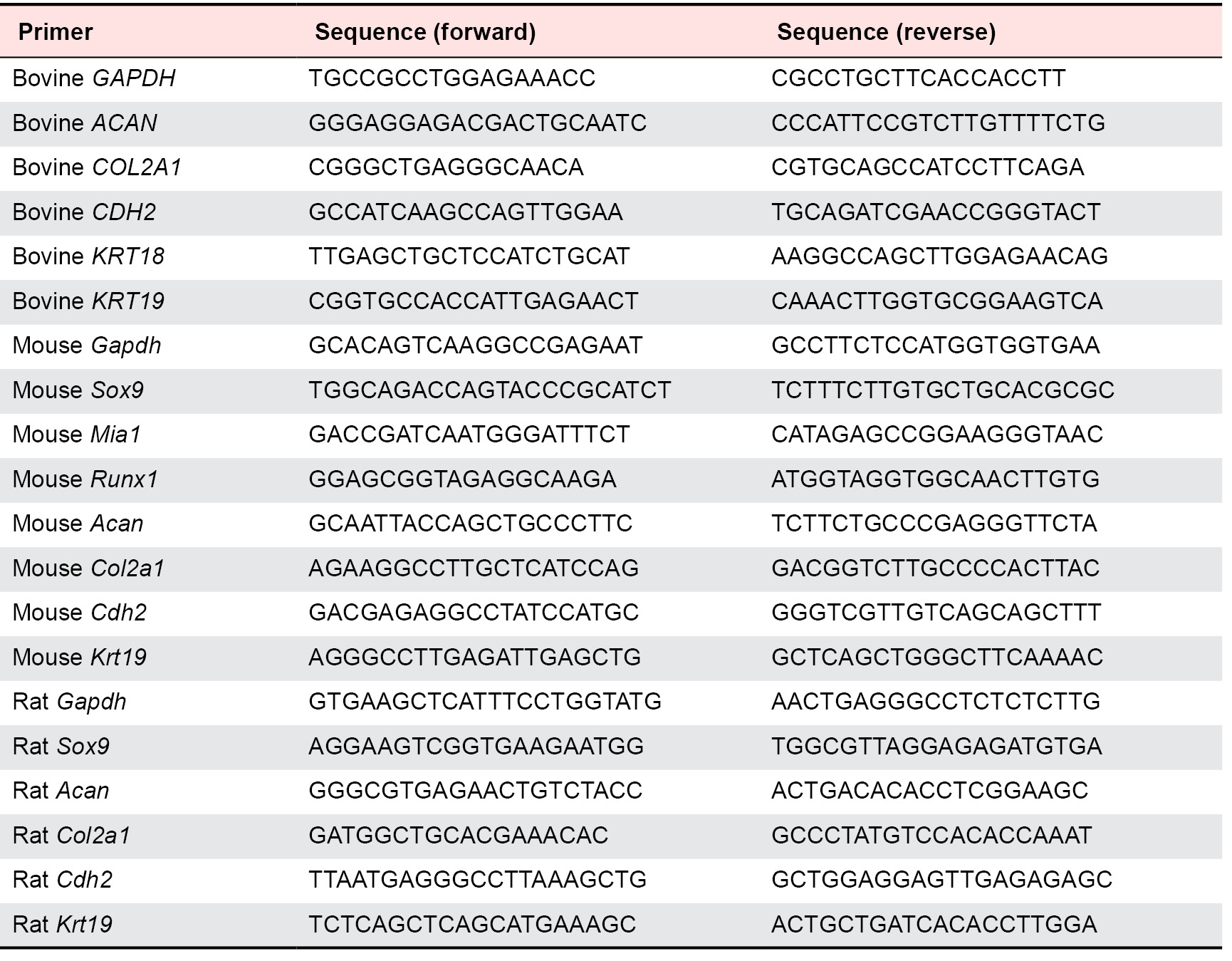Viewport: 1232px width, 961px height.
Task: Click the Mouse Runx1 primer label
Action: click(85, 479)
